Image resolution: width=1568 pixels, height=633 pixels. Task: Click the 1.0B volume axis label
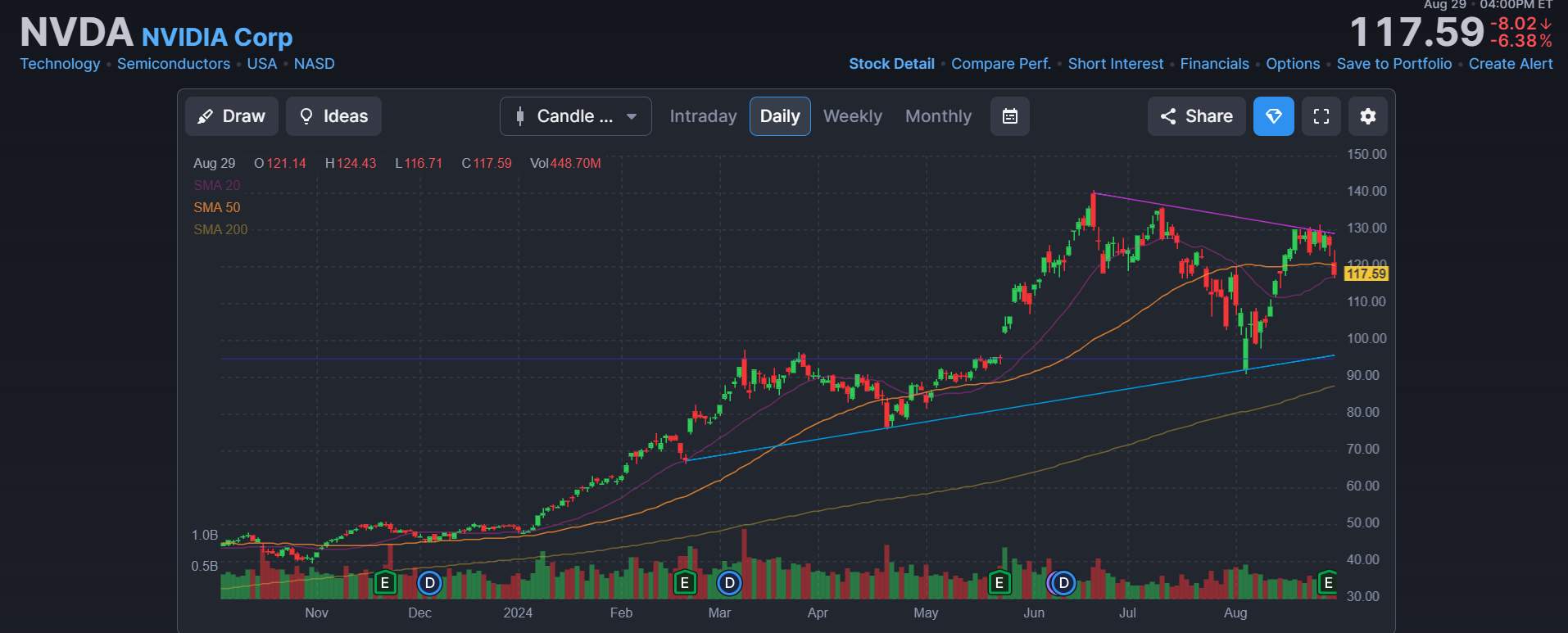pyautogui.click(x=205, y=535)
